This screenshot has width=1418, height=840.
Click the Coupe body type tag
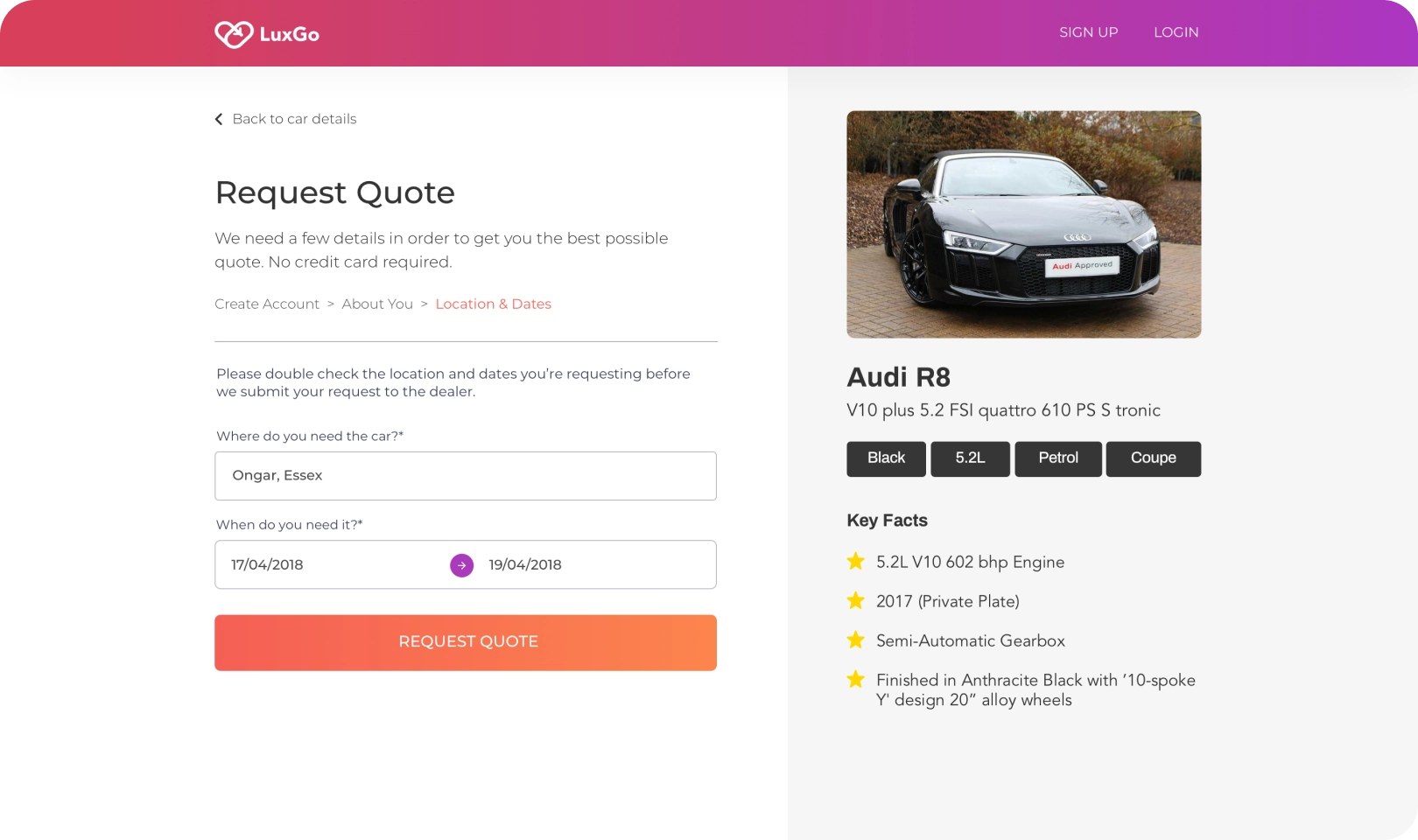point(1153,458)
